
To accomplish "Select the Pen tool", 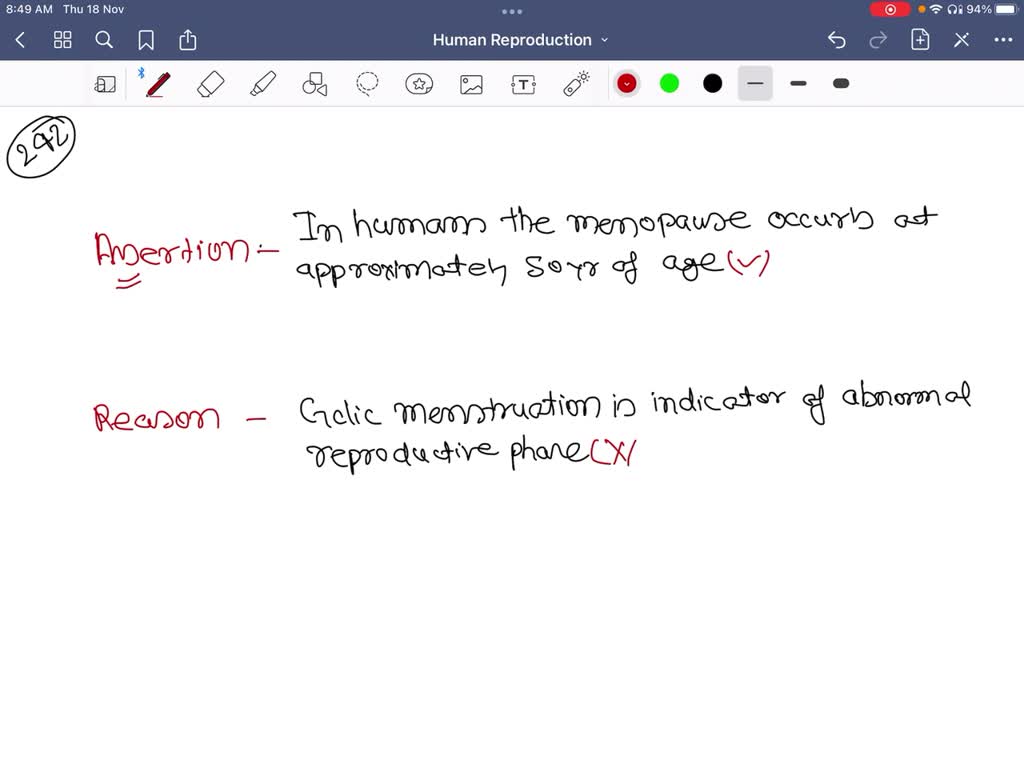I will 157,84.
